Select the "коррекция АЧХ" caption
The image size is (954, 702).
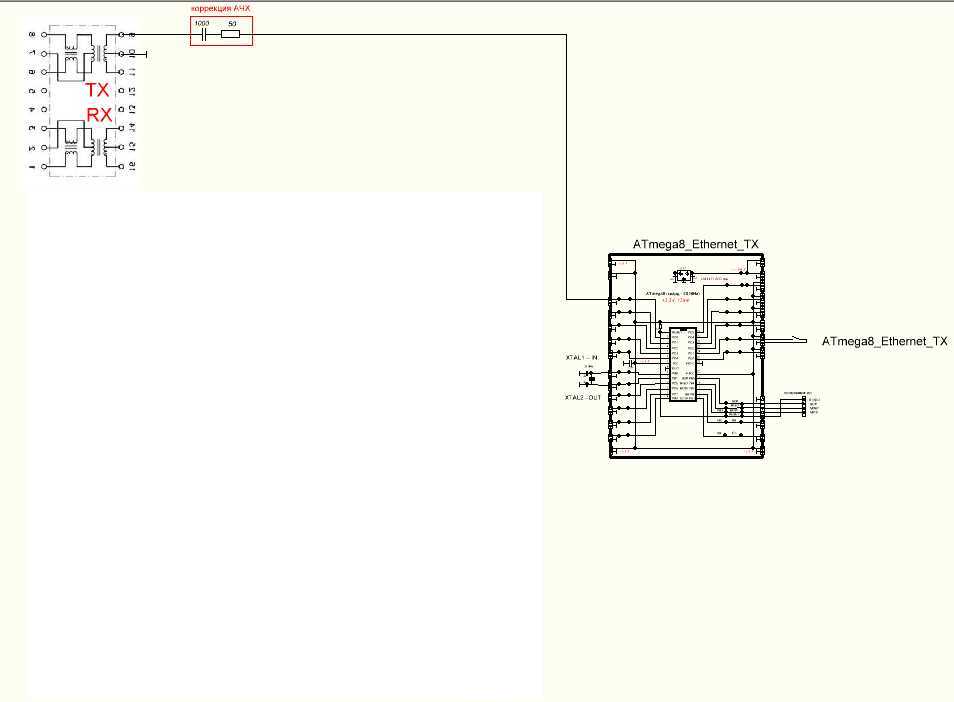pyautogui.click(x=220, y=9)
